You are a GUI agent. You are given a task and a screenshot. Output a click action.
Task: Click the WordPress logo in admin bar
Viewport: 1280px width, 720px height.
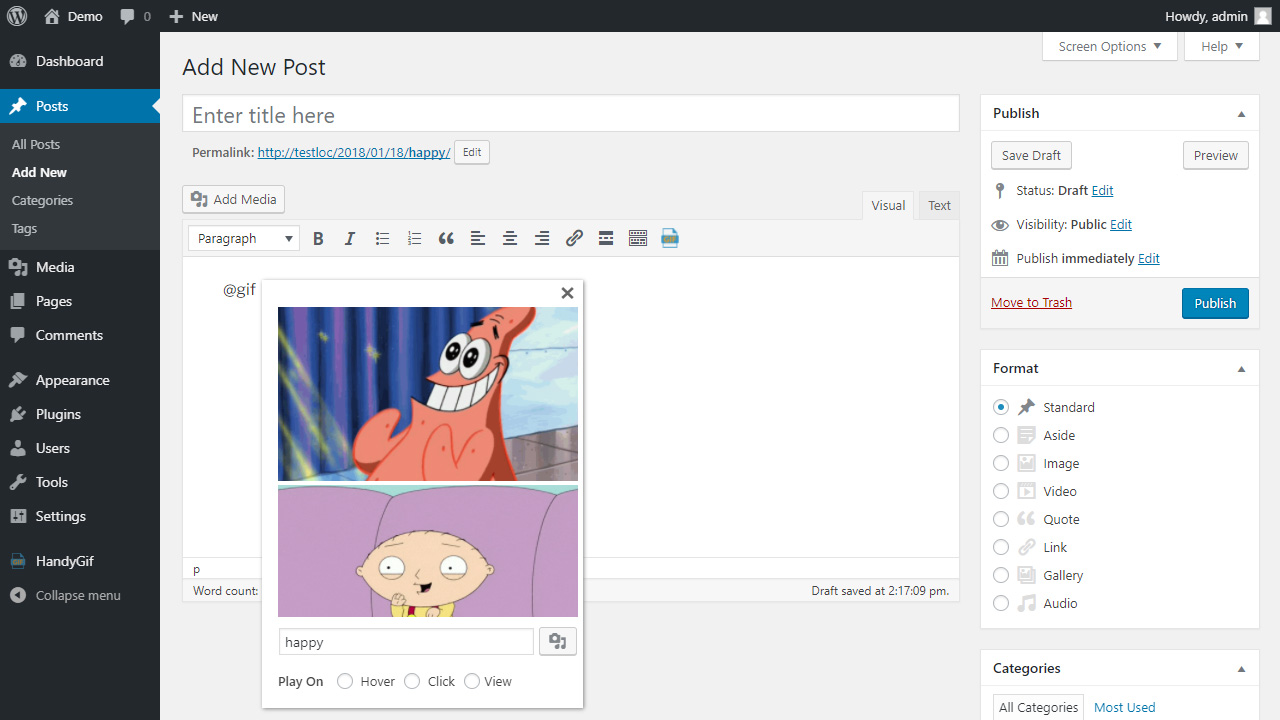pyautogui.click(x=17, y=16)
